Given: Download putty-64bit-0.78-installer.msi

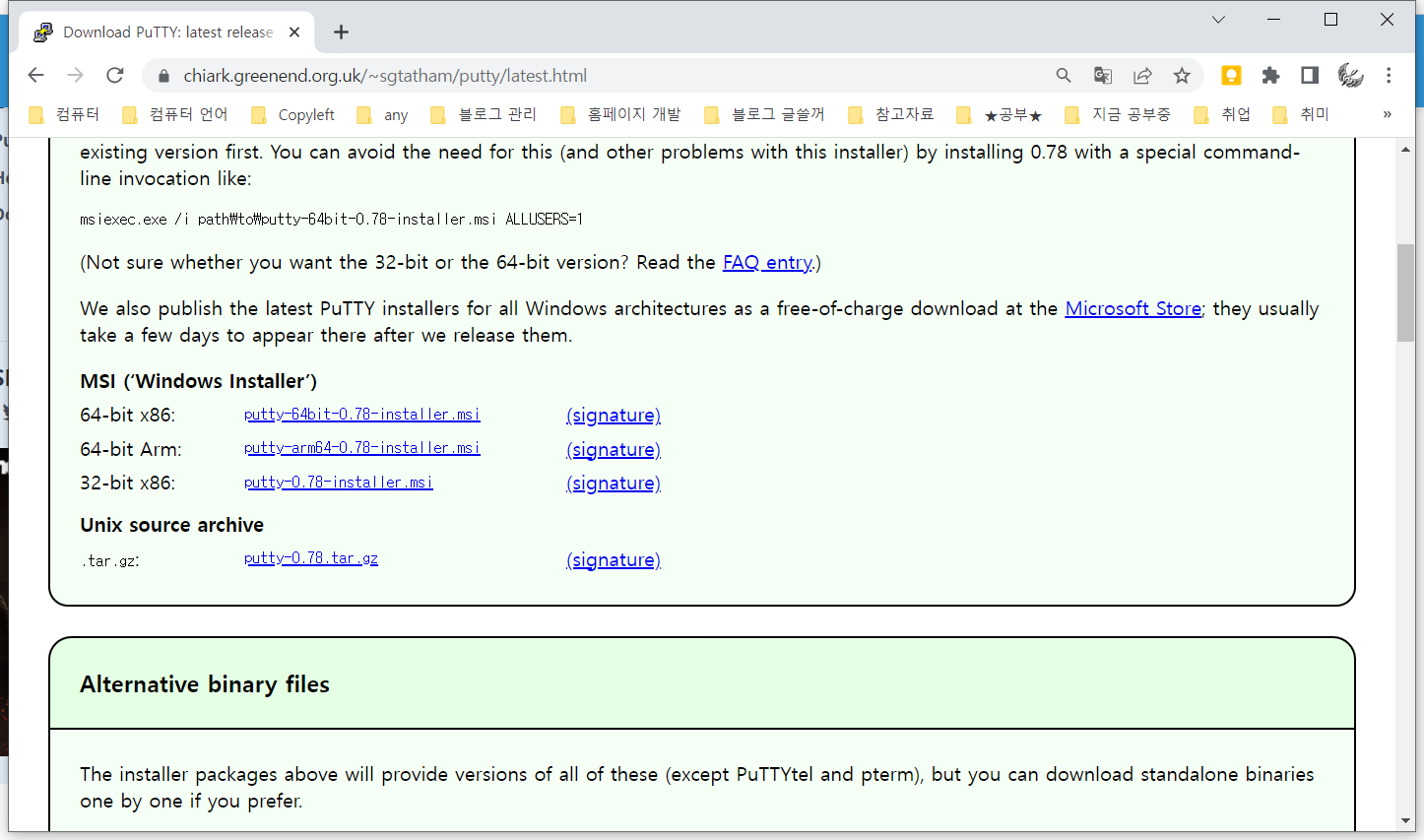Looking at the screenshot, I should [x=362, y=415].
